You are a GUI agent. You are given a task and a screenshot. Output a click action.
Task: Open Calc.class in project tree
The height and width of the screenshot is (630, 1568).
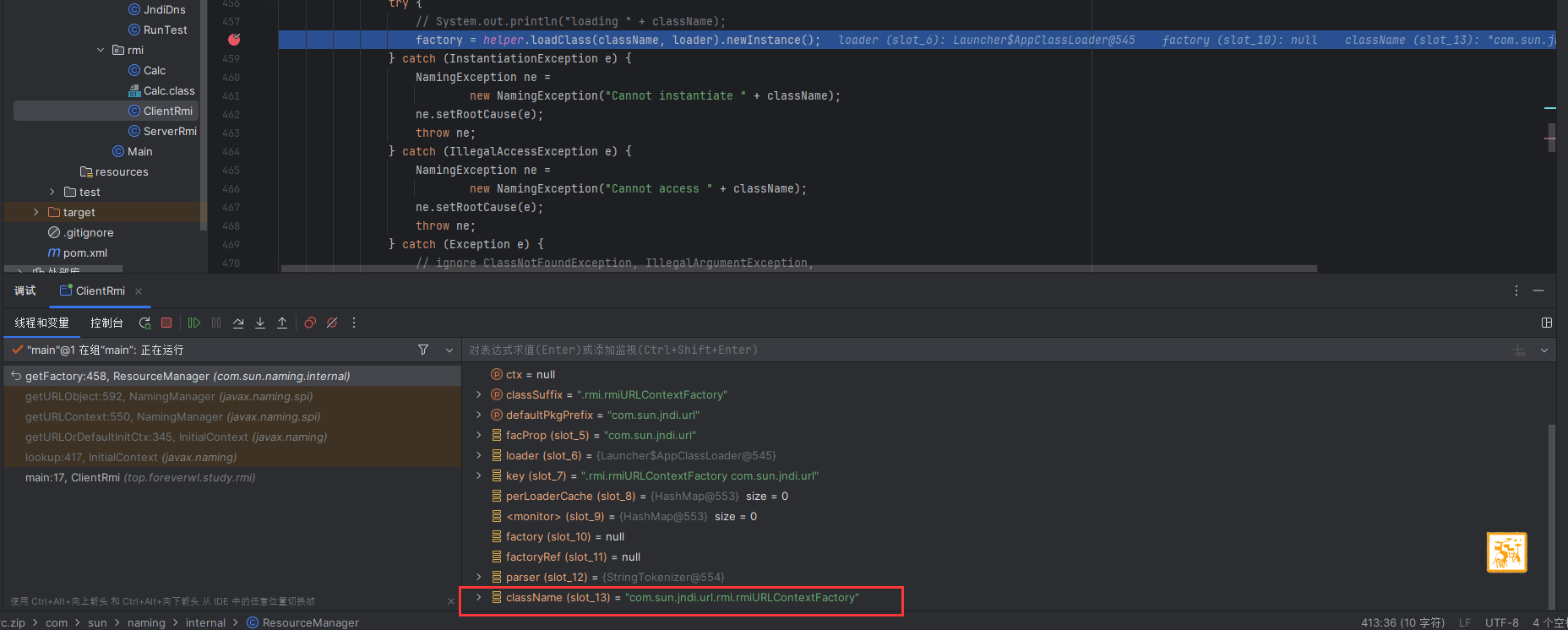click(x=161, y=90)
